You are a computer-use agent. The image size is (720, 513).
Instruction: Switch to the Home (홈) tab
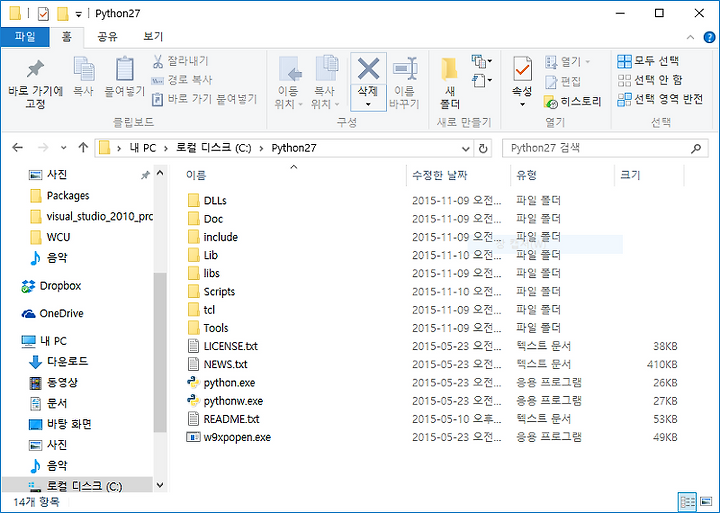(x=67, y=37)
